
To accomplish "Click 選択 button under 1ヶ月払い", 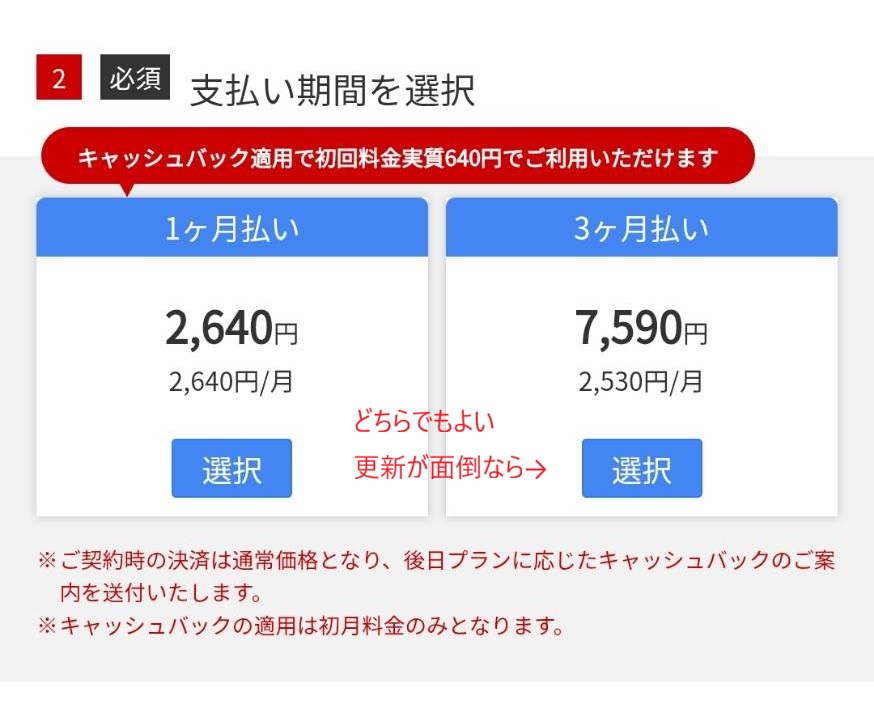I will coord(231,468).
